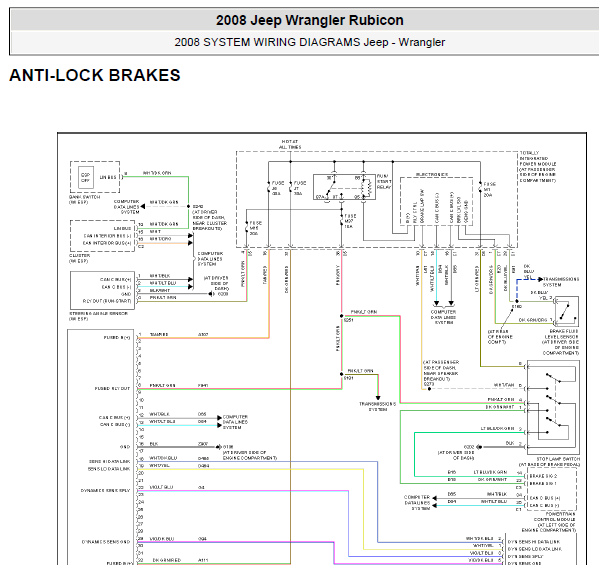Screen dimensions: 599x565
Task: Select the FUSE J8 label
Action: click(x=277, y=188)
